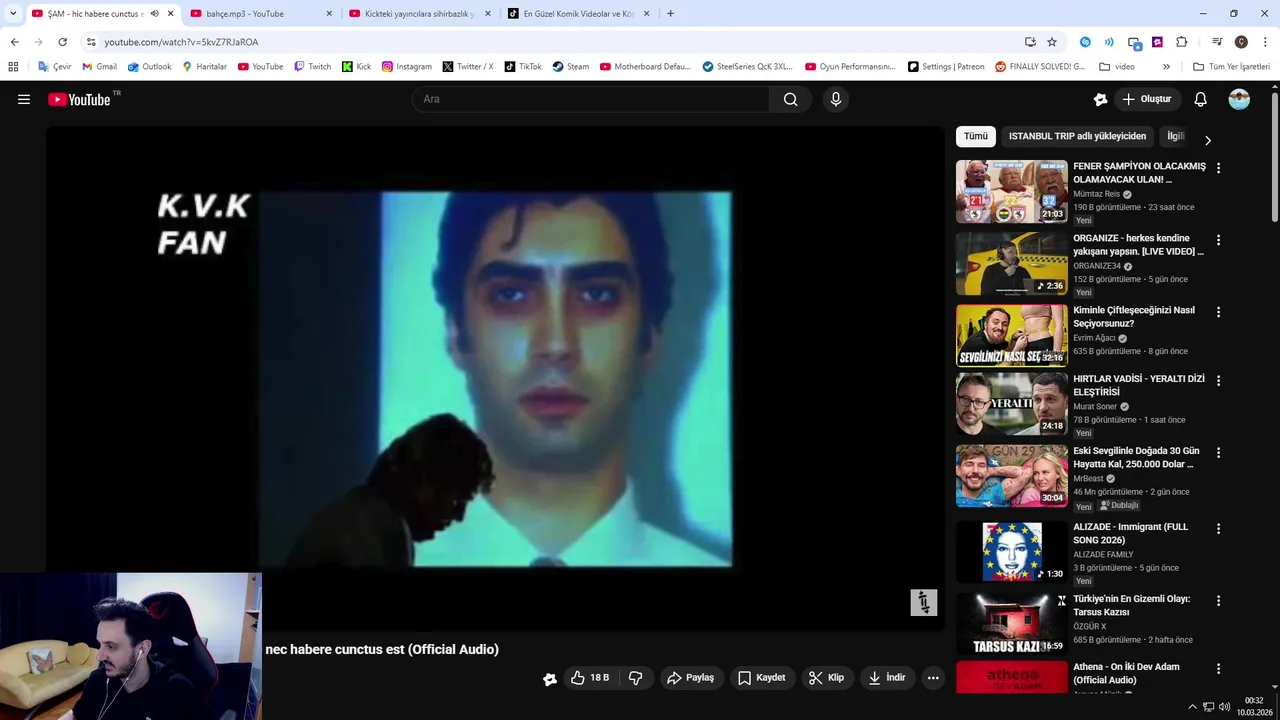
Task: Open the Tüm Yer İşaretleri folder
Action: pyautogui.click(x=1232, y=67)
